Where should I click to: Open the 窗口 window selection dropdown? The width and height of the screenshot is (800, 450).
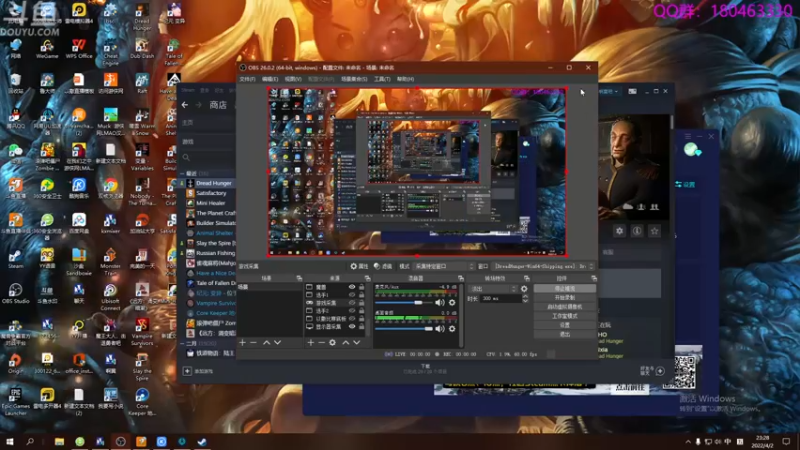[x=543, y=266]
